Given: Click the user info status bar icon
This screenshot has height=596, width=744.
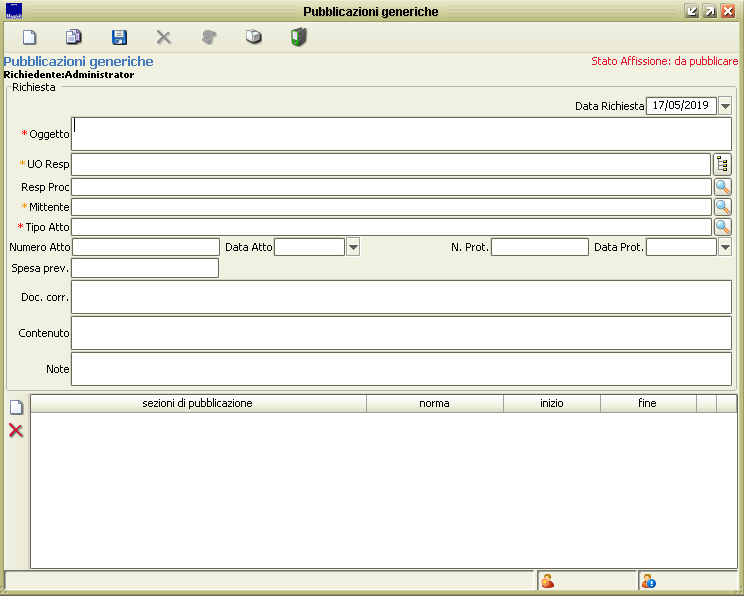Looking at the screenshot, I should coord(648,581).
